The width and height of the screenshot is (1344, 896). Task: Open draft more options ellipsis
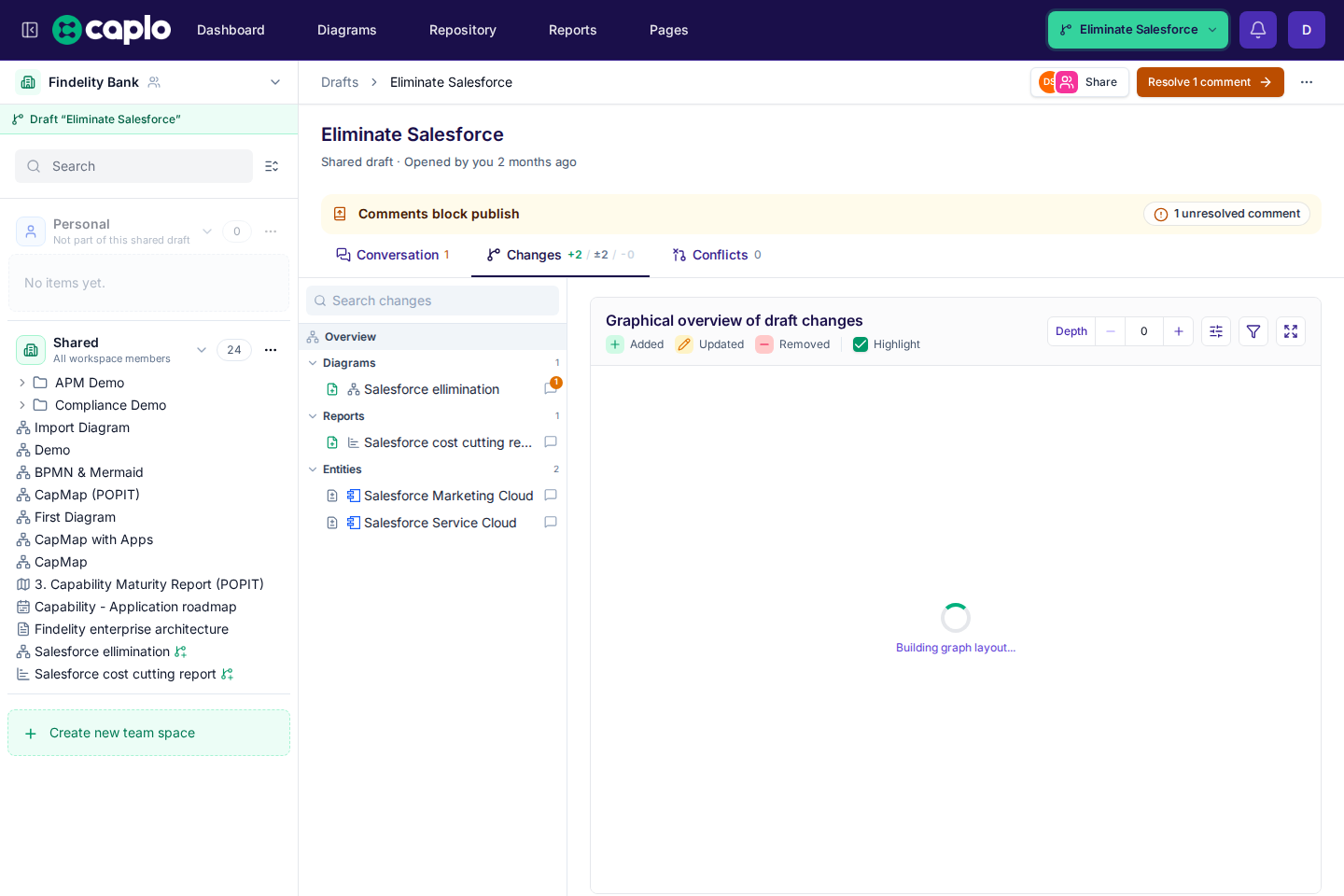point(1307,82)
